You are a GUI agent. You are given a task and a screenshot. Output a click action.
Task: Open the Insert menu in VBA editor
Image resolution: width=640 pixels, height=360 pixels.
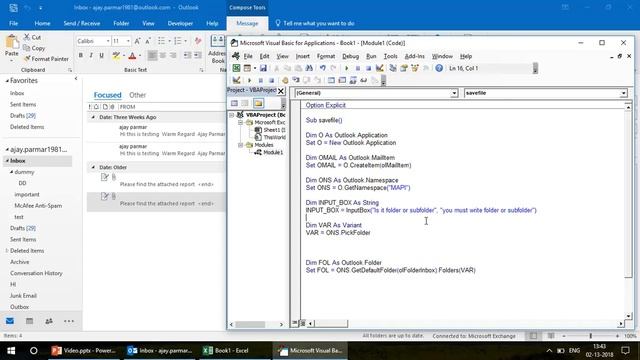(302, 56)
